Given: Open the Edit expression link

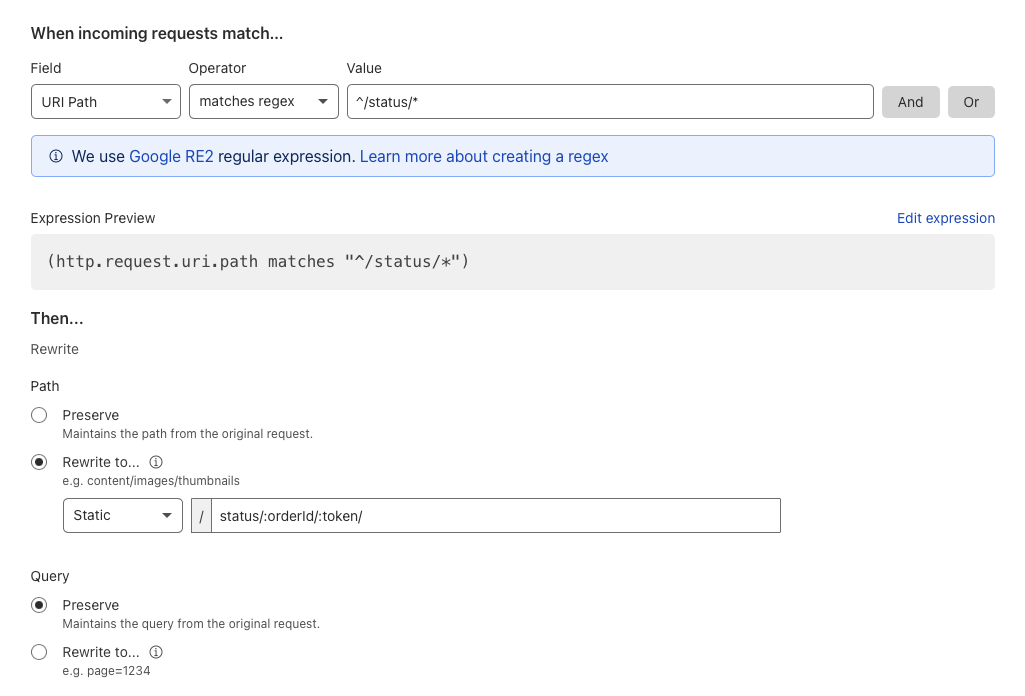Looking at the screenshot, I should 945,218.
